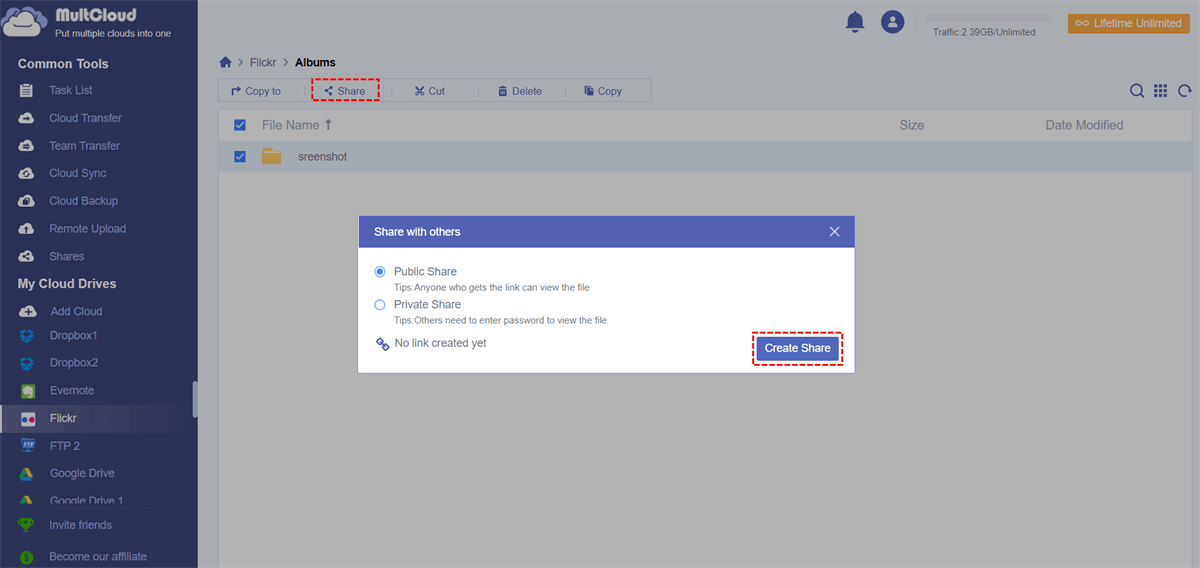Click the Invite friends trophy icon
This screenshot has height=568, width=1200.
(27, 525)
